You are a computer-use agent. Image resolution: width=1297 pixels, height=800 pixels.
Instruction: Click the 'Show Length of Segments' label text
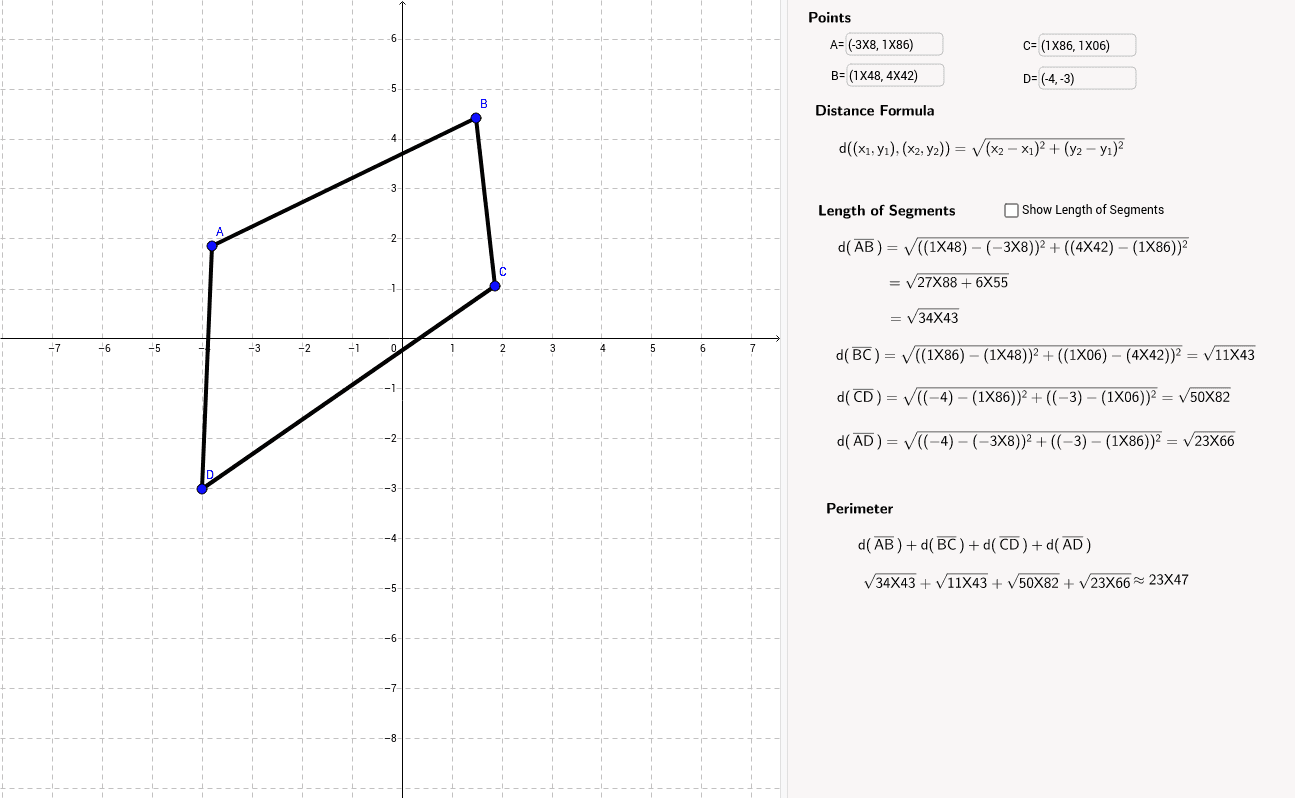(x=1093, y=210)
